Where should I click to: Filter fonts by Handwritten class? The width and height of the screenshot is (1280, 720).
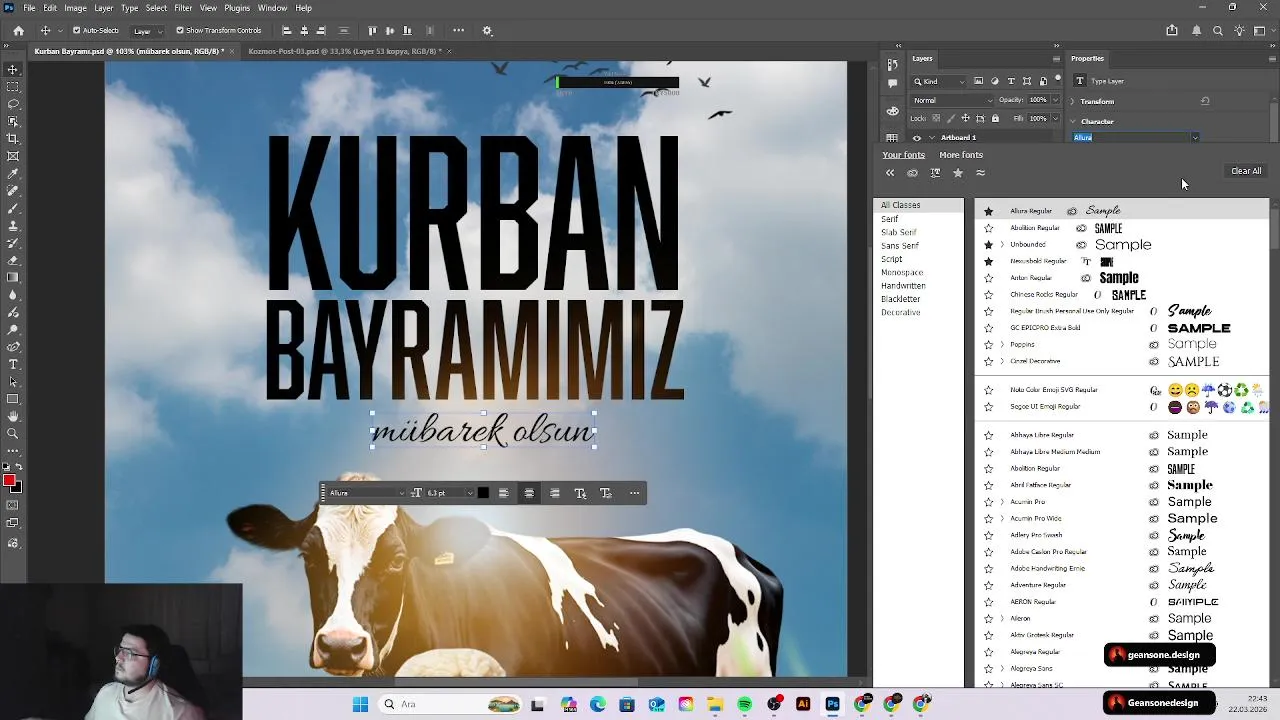pos(903,286)
